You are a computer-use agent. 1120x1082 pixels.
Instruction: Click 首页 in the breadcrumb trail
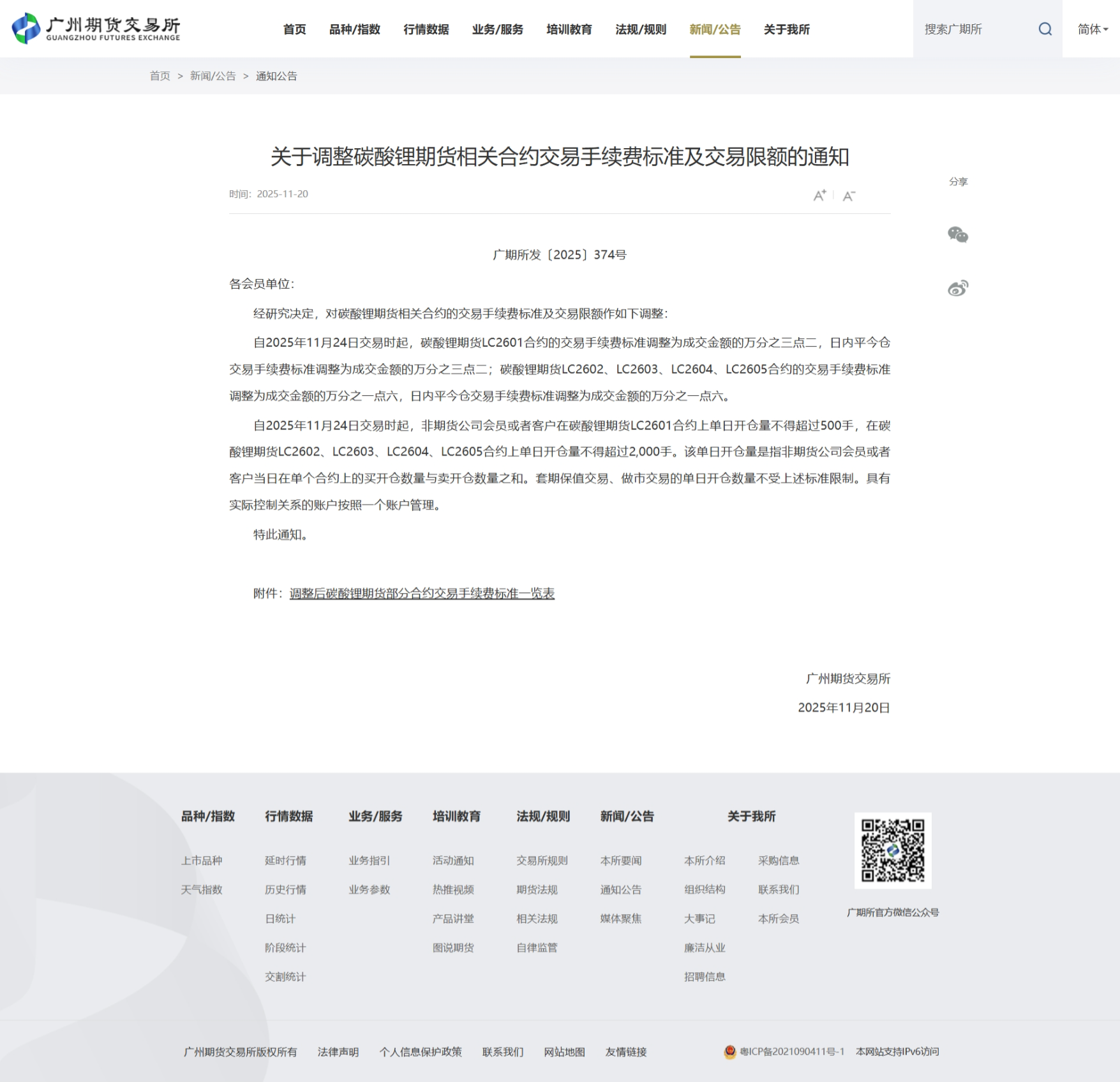coord(160,76)
